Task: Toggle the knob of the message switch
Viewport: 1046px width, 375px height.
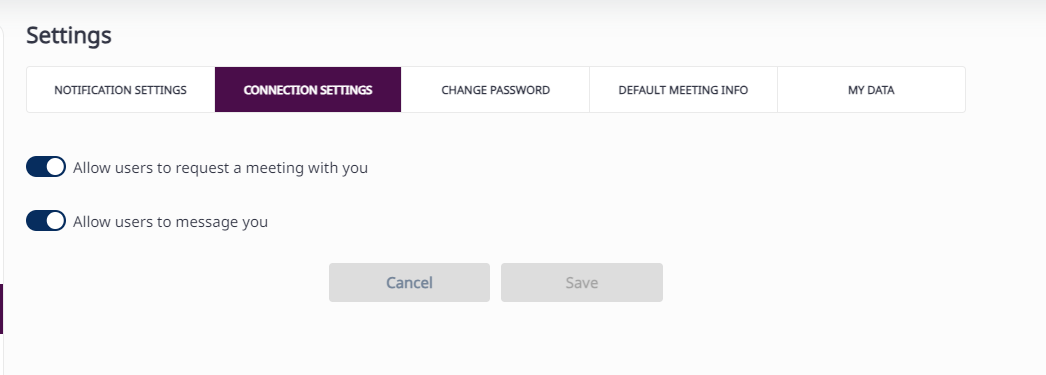Action: pyautogui.click(x=55, y=221)
